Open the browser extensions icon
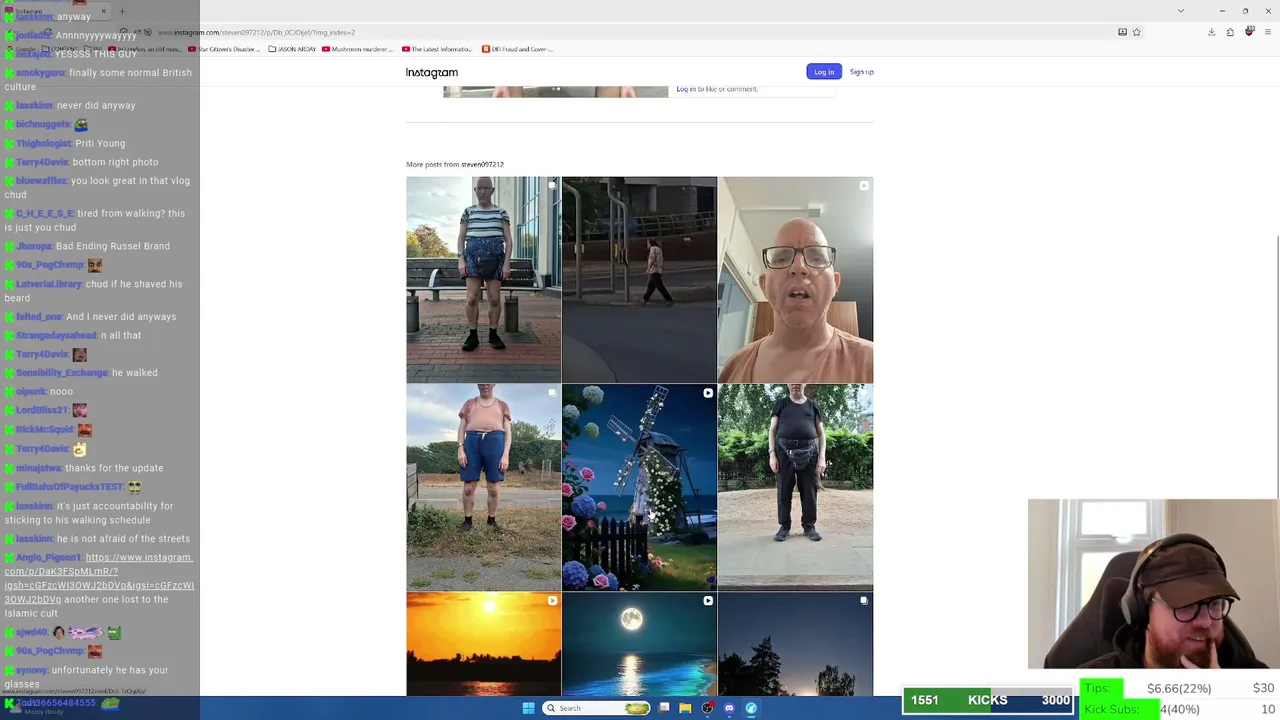The image size is (1280, 720). coord(1230,32)
